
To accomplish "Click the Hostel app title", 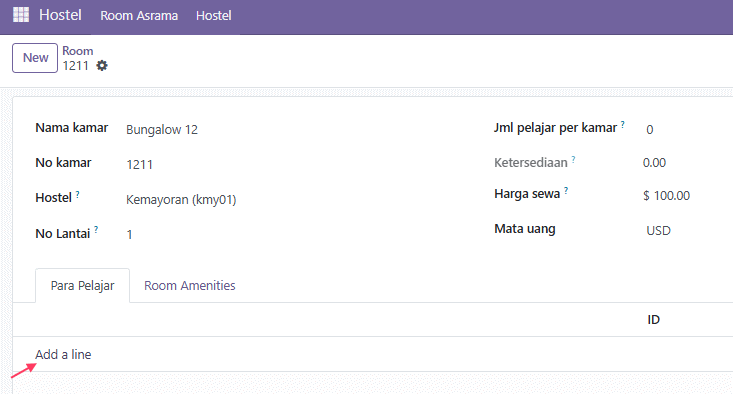I will 60,15.
